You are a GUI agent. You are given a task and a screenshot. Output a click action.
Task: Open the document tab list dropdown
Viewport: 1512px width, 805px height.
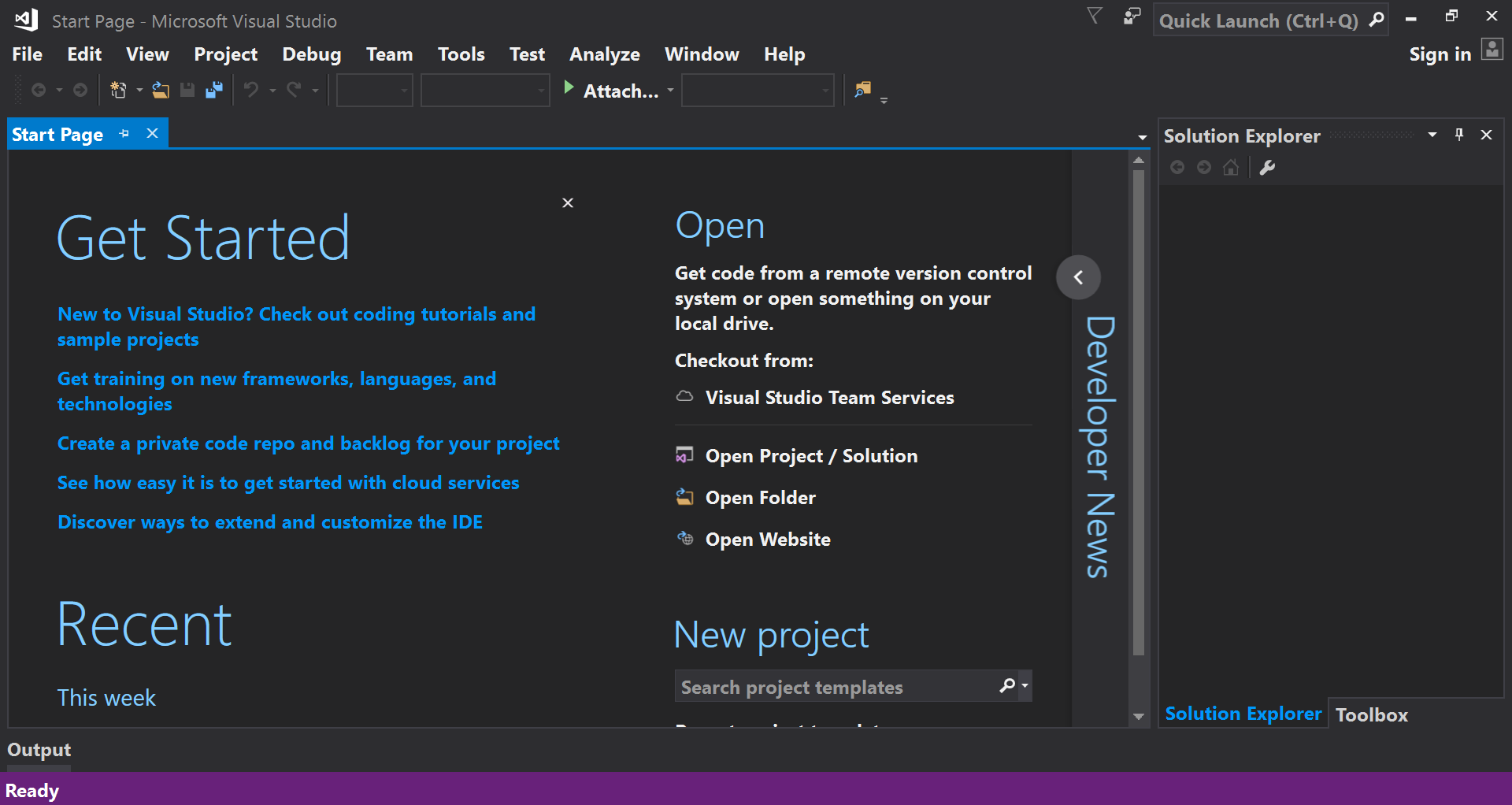click(x=1142, y=138)
